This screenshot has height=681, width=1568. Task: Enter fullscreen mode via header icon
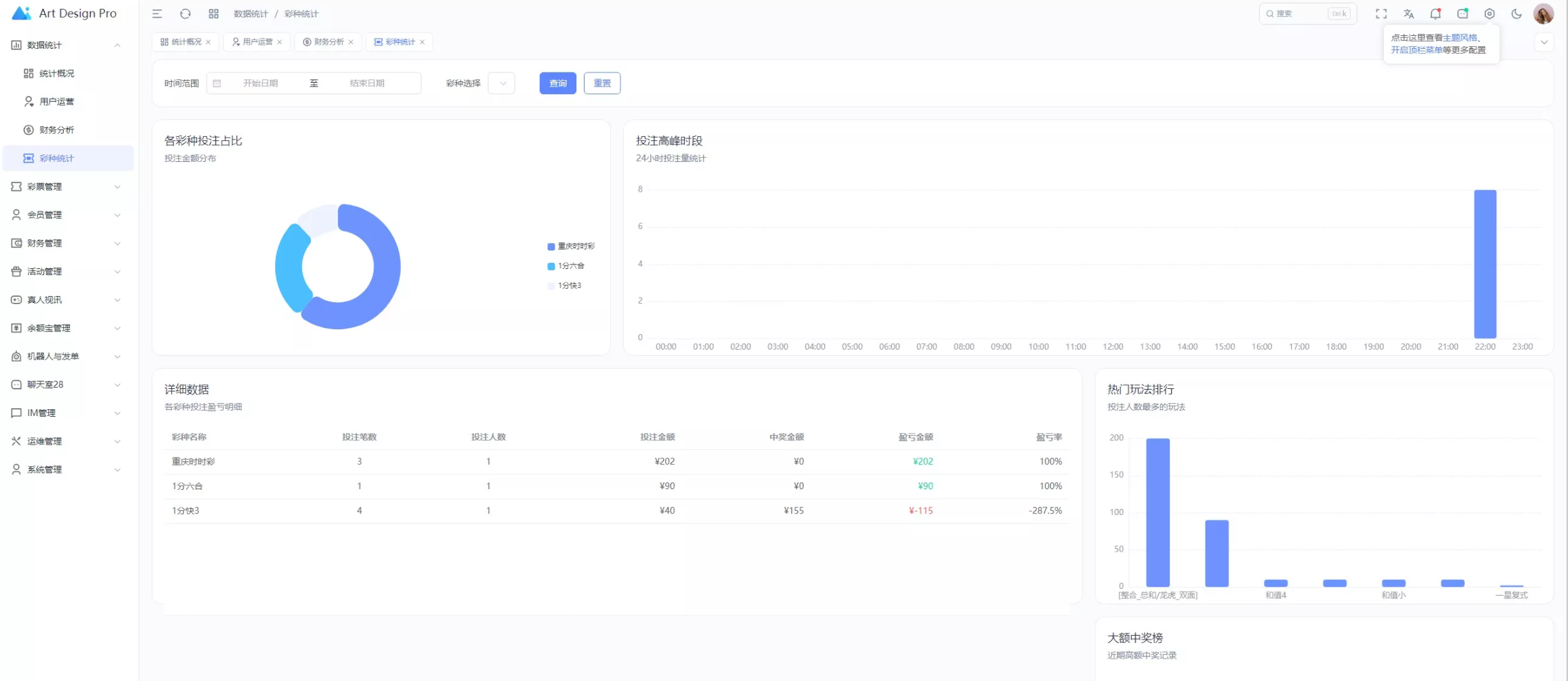pos(1381,14)
